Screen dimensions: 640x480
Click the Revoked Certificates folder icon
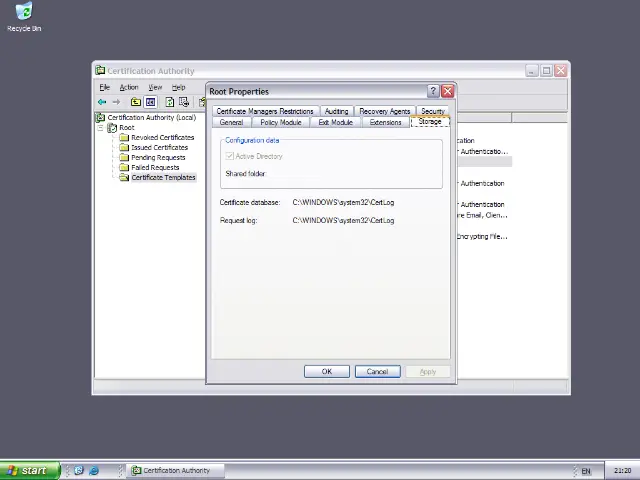click(x=124, y=137)
